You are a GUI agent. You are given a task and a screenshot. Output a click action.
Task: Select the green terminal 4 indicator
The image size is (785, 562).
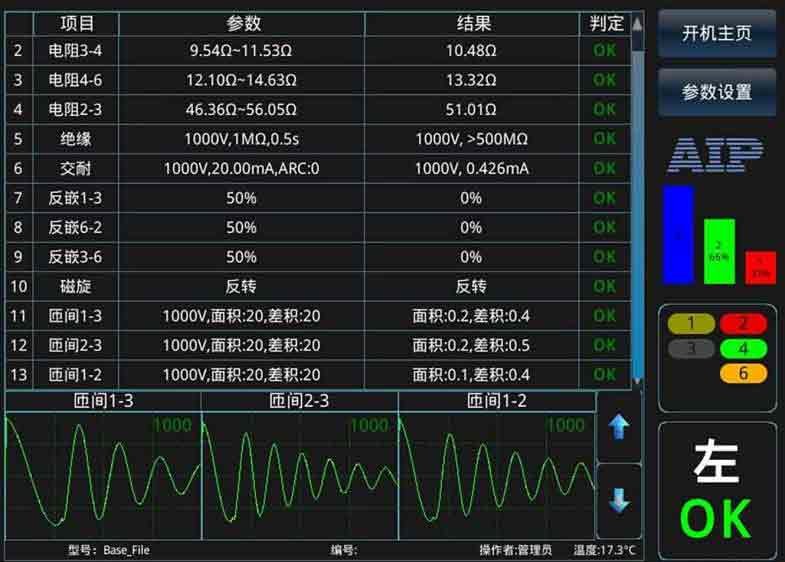[x=743, y=348]
